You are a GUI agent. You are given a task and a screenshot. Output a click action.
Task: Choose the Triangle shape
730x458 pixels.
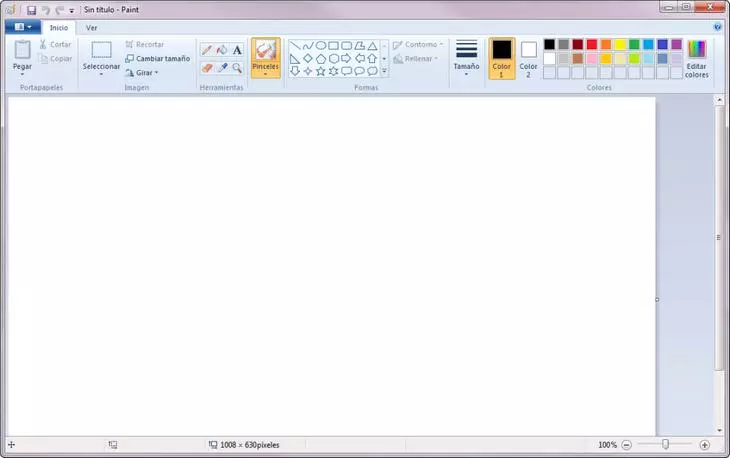click(x=372, y=46)
